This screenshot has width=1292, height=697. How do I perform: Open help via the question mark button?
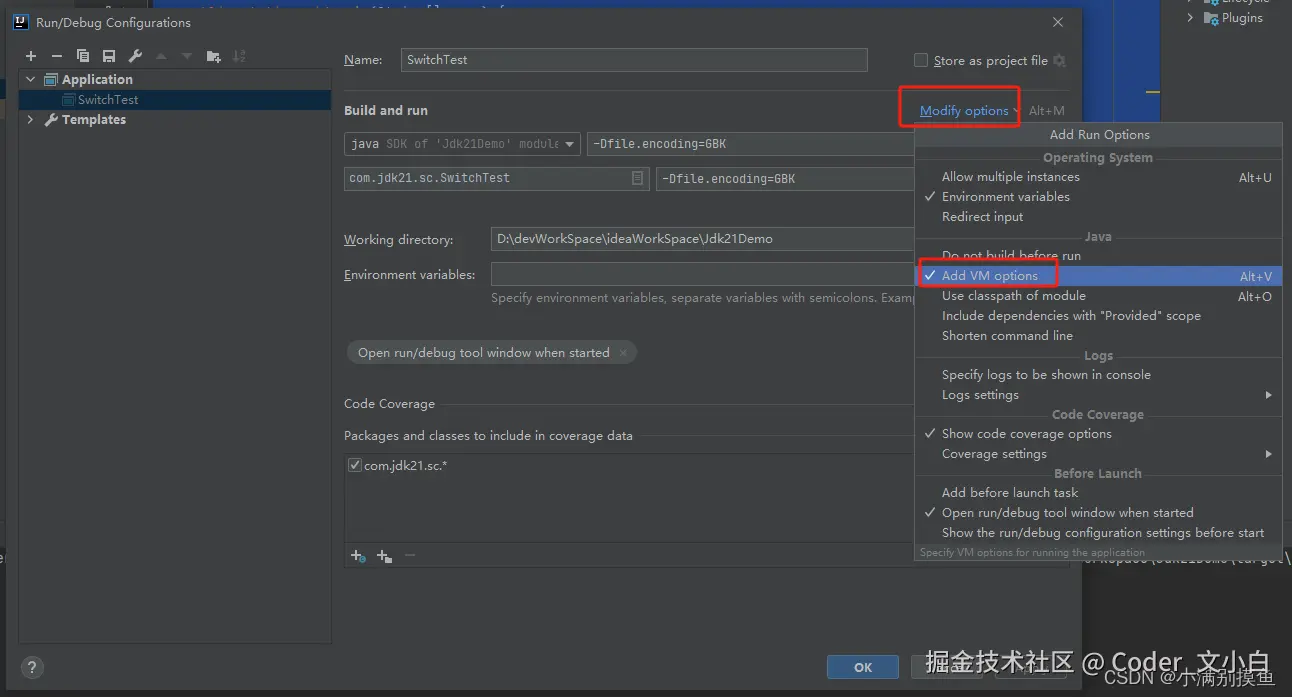pos(33,667)
